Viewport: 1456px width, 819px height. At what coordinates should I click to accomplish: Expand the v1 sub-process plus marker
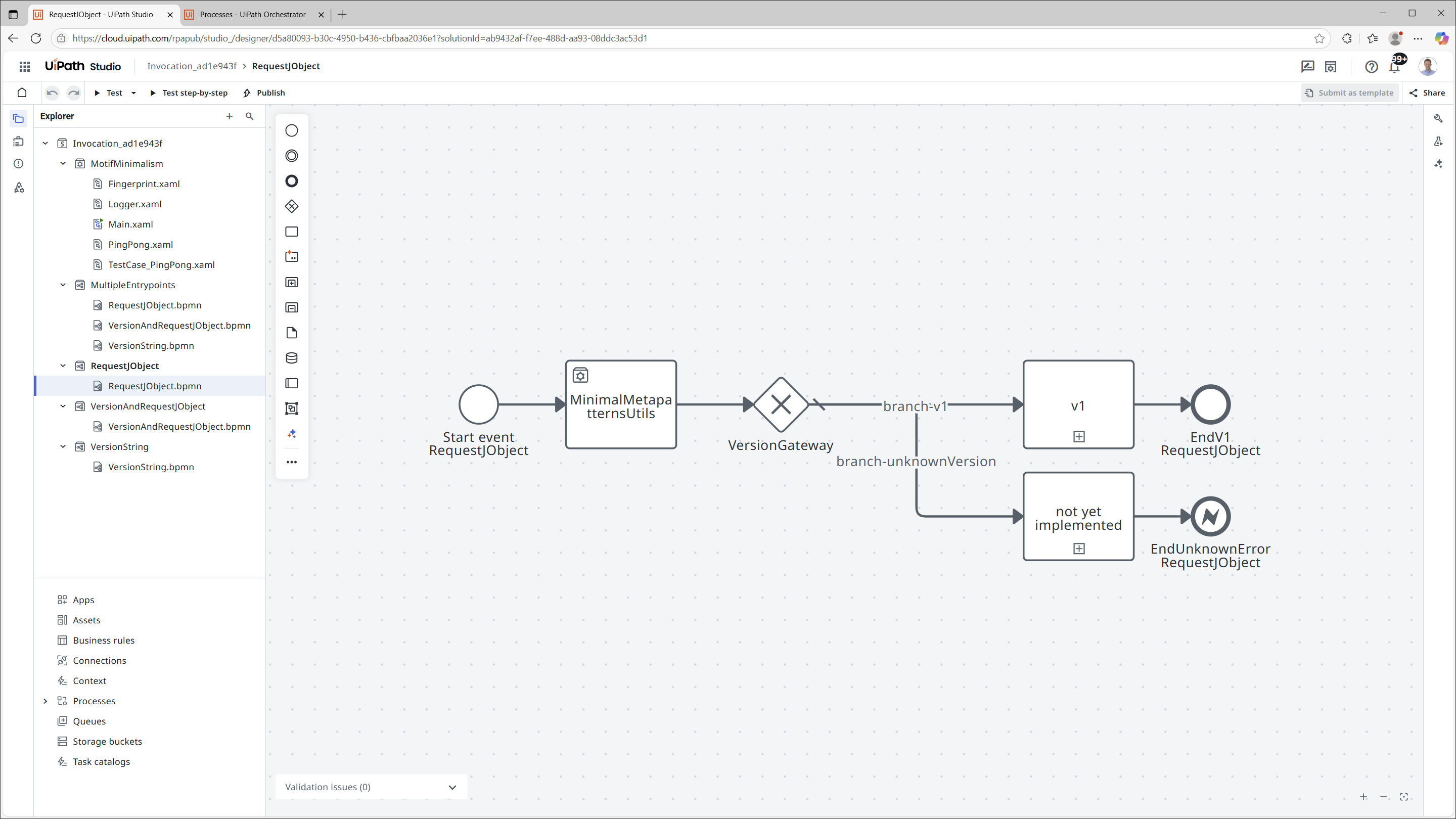(x=1078, y=436)
